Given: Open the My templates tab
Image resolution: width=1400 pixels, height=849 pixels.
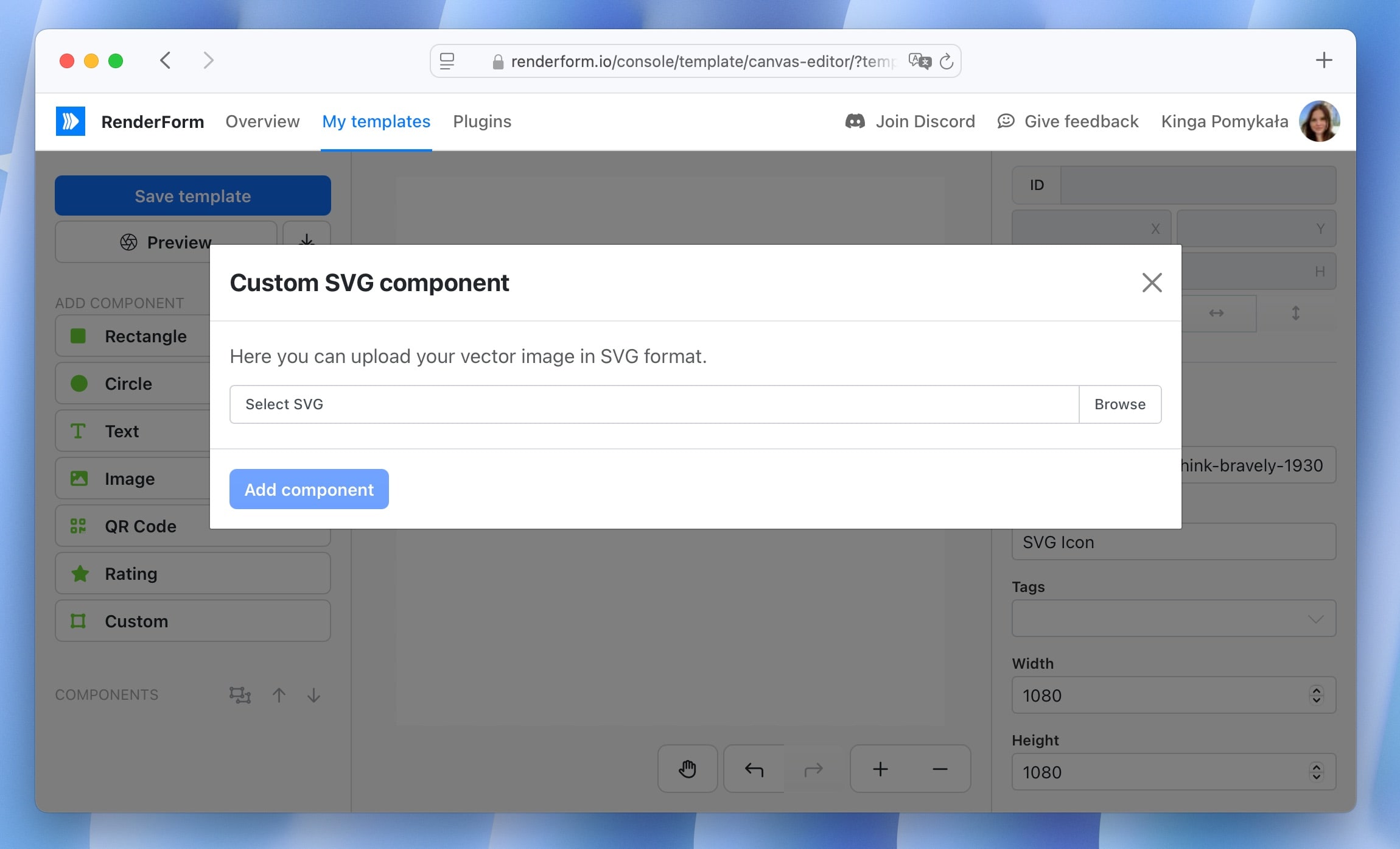Looking at the screenshot, I should [x=376, y=121].
